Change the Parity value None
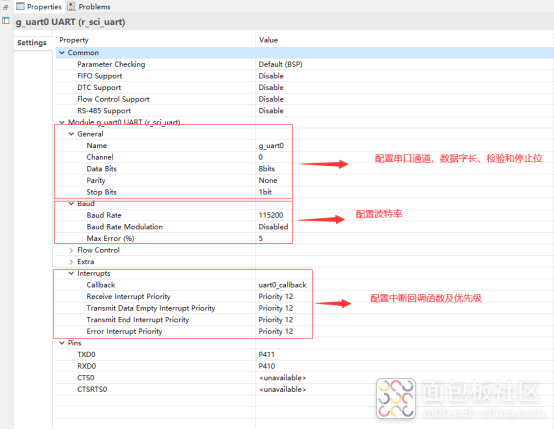 [268, 181]
